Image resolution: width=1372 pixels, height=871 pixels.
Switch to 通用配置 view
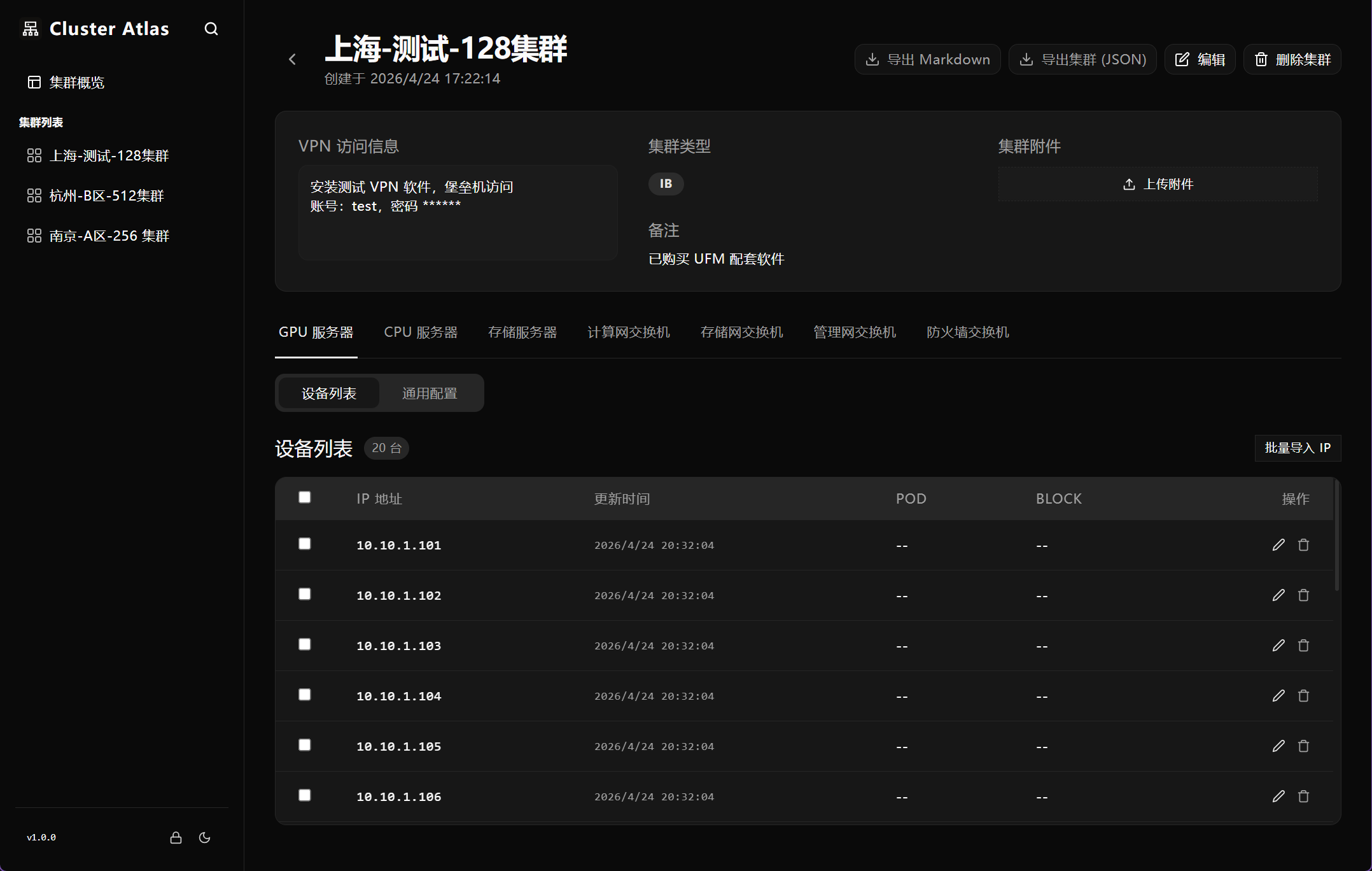click(x=429, y=393)
